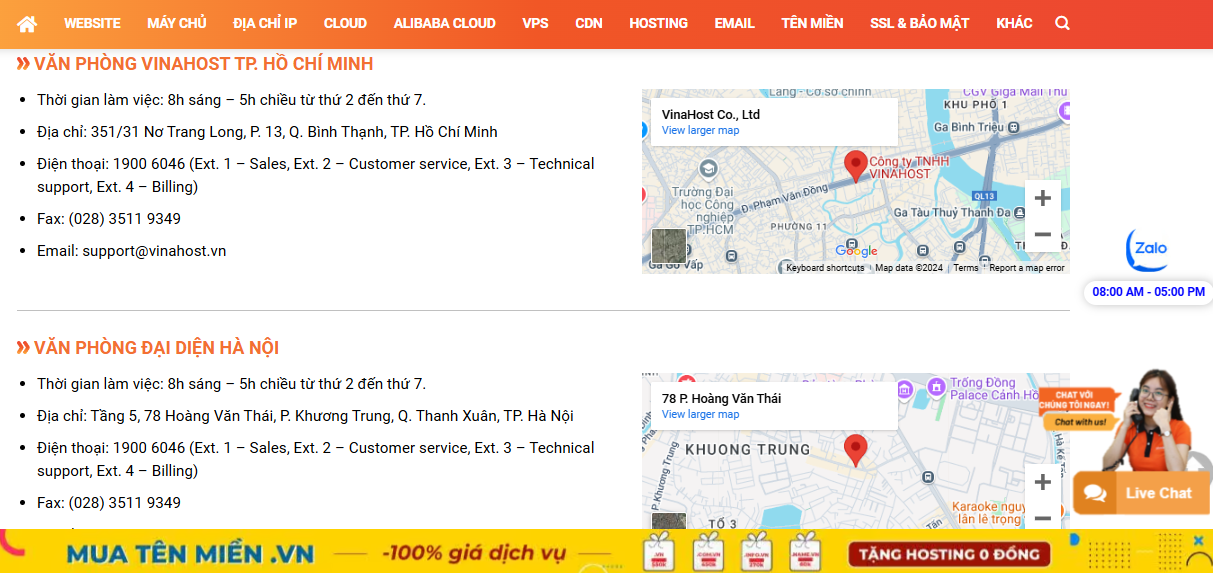Open the SSL & BẢO MẬT menu

point(920,23)
